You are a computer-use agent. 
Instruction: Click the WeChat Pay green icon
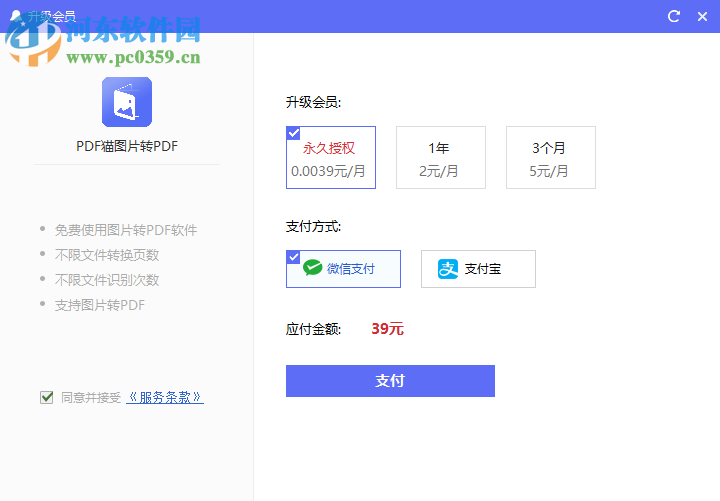pyautogui.click(x=313, y=268)
